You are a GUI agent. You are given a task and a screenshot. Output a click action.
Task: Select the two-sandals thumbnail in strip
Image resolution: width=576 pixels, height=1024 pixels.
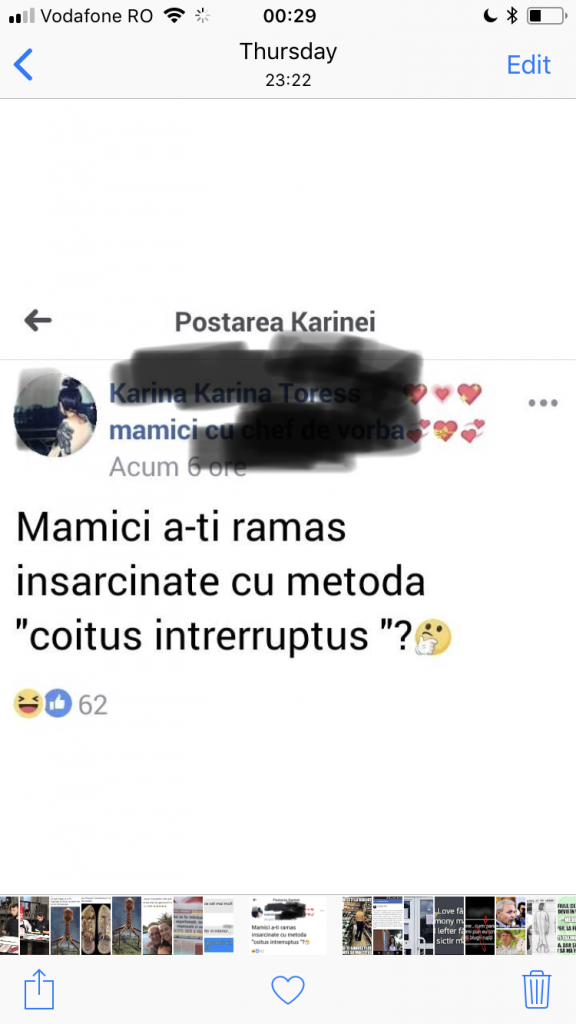[x=95, y=925]
